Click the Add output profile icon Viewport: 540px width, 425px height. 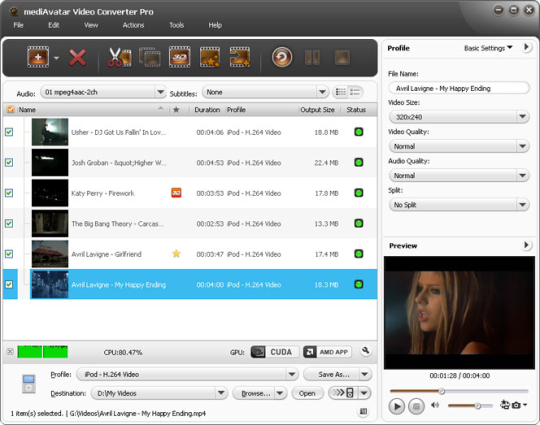pyautogui.click(x=240, y=57)
